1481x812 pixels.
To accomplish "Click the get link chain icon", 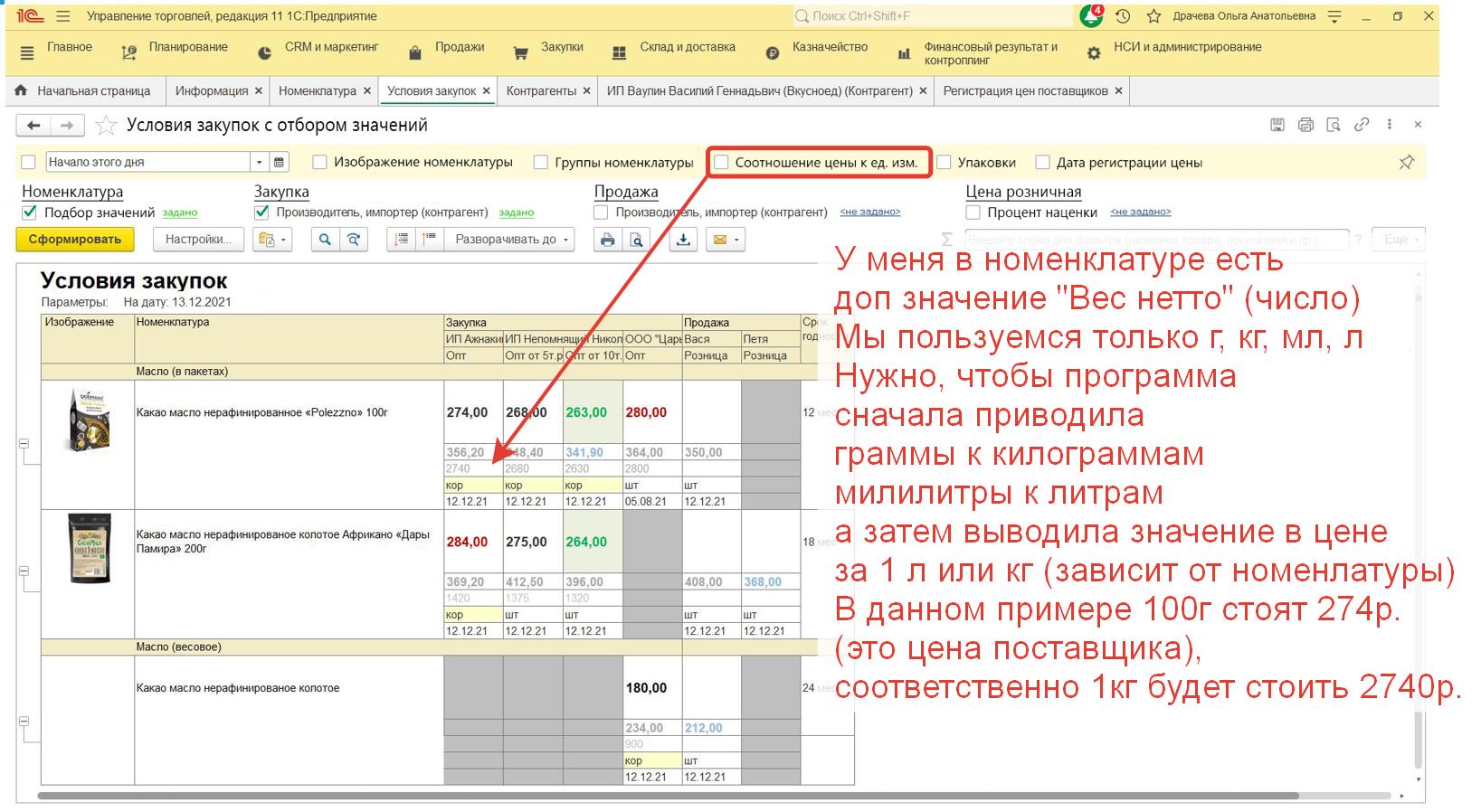I will [x=1361, y=125].
